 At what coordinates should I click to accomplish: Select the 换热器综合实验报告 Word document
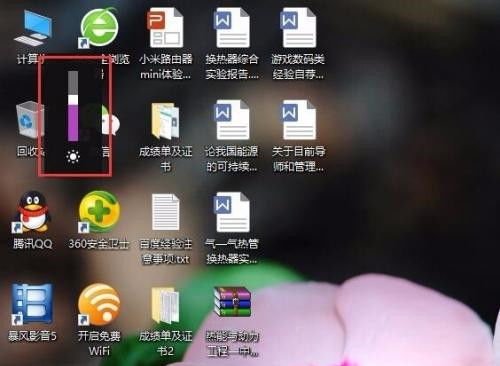pyautogui.click(x=232, y=28)
